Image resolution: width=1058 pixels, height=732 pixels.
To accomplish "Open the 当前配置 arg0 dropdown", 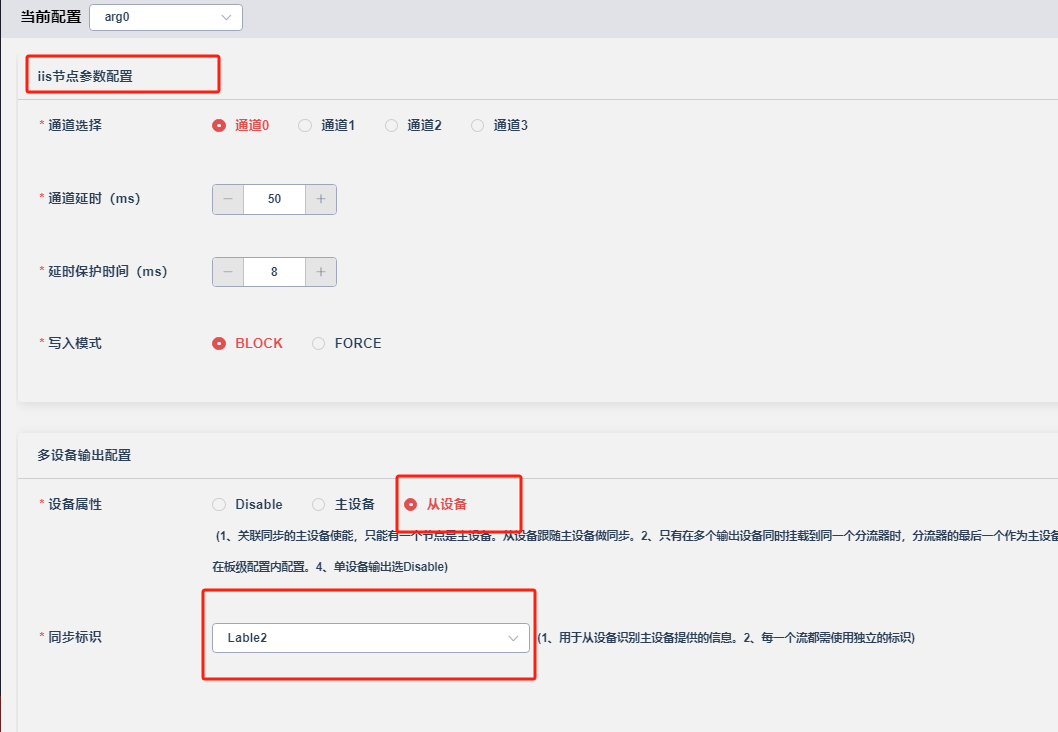I will click(x=165, y=18).
